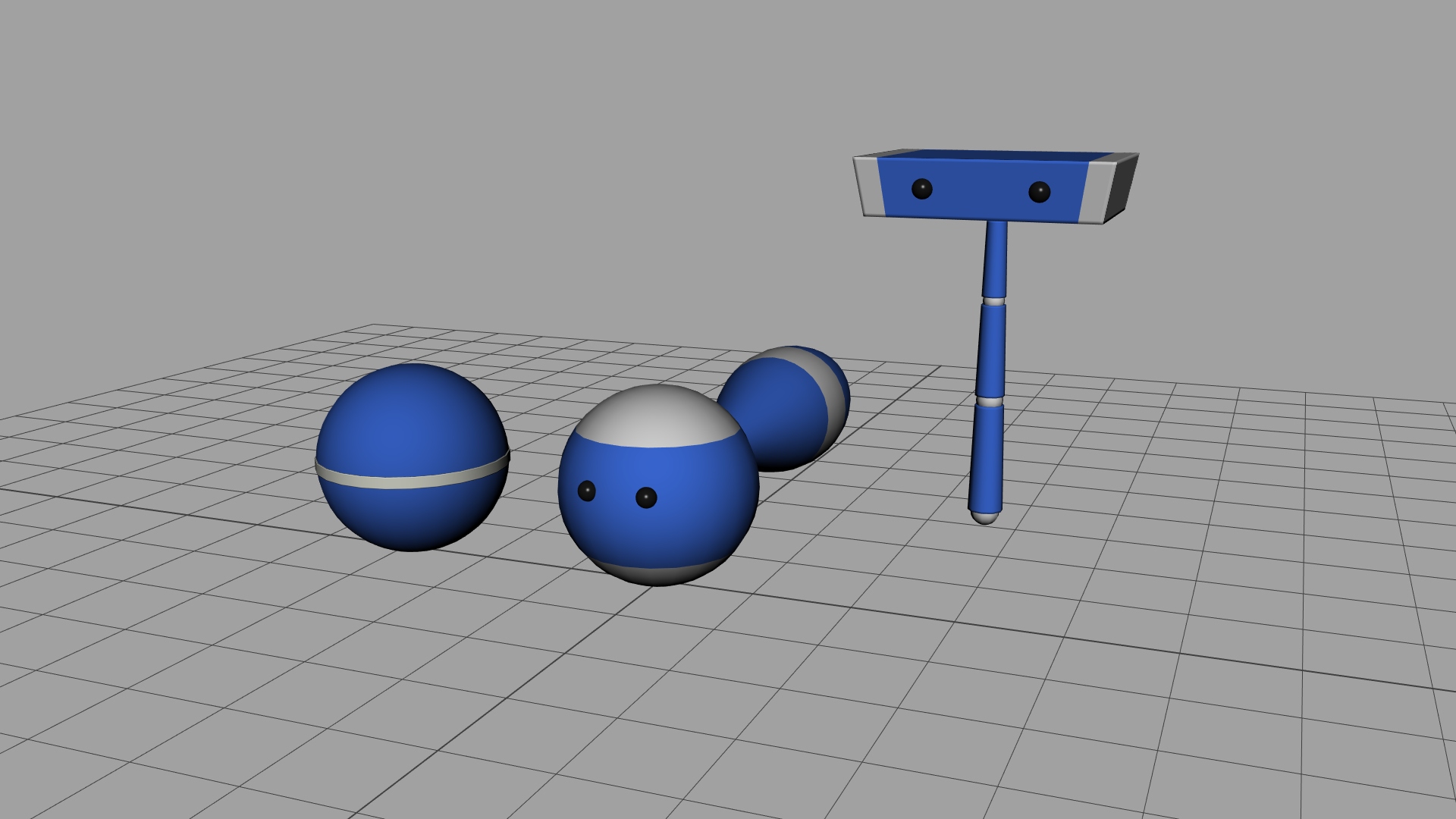This screenshot has width=1456, height=819.
Task: Click the left eye on the T-shaped head
Action: click(x=921, y=189)
